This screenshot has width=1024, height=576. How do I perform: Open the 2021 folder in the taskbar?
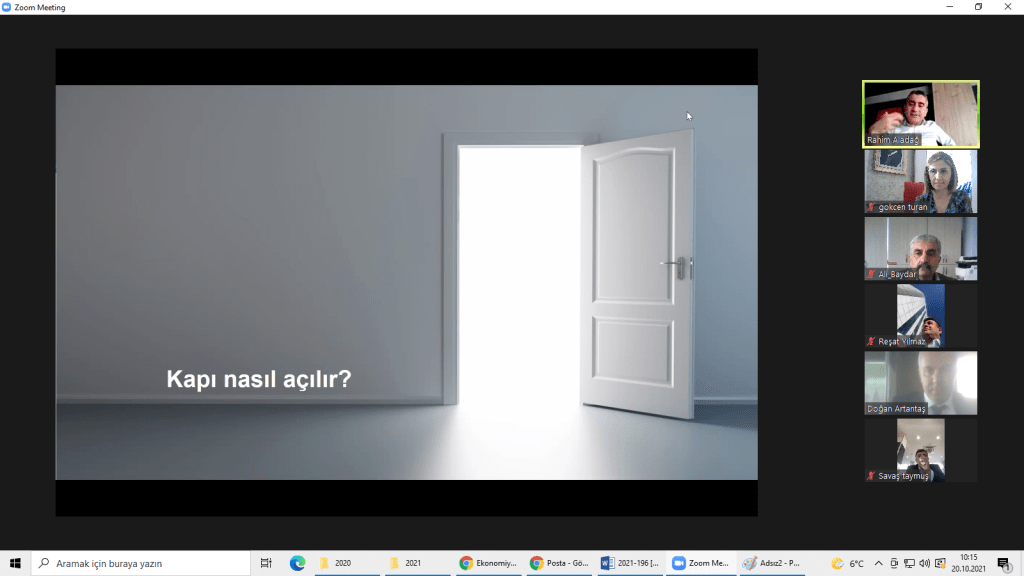pyautogui.click(x=417, y=563)
